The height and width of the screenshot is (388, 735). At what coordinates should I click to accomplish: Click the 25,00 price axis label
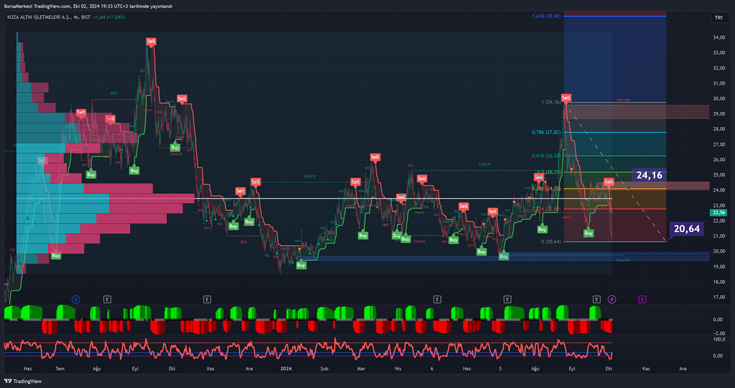click(719, 175)
